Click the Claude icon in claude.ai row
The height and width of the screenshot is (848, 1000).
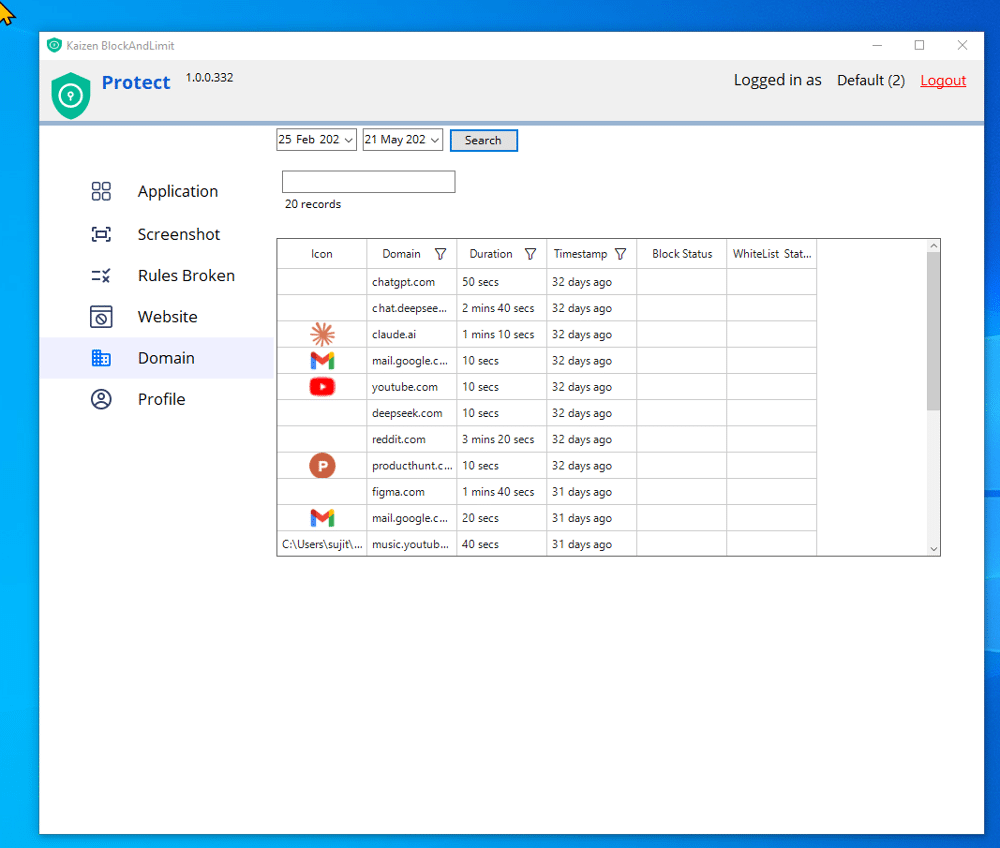(x=322, y=334)
